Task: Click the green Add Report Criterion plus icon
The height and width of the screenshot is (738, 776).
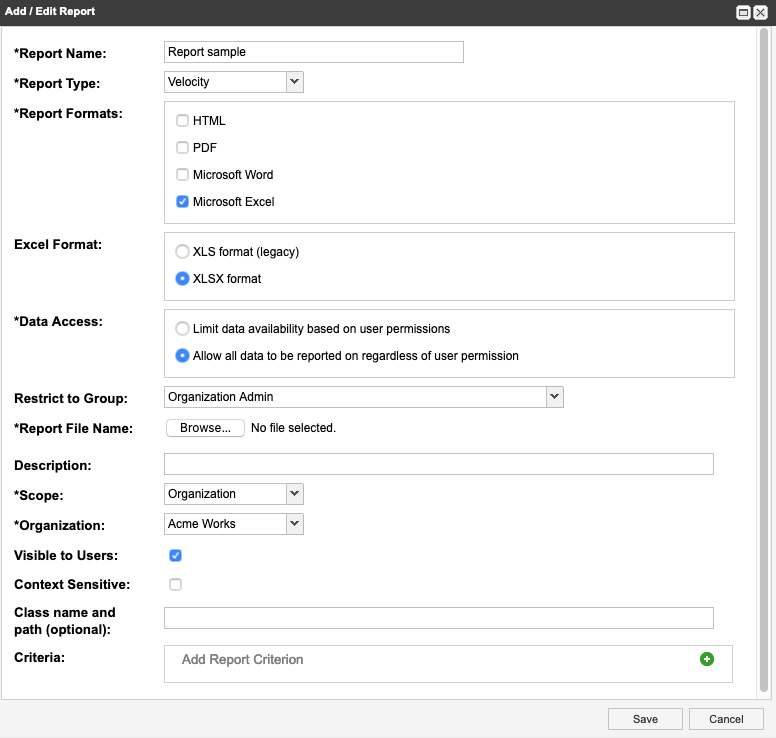Action: (707, 659)
